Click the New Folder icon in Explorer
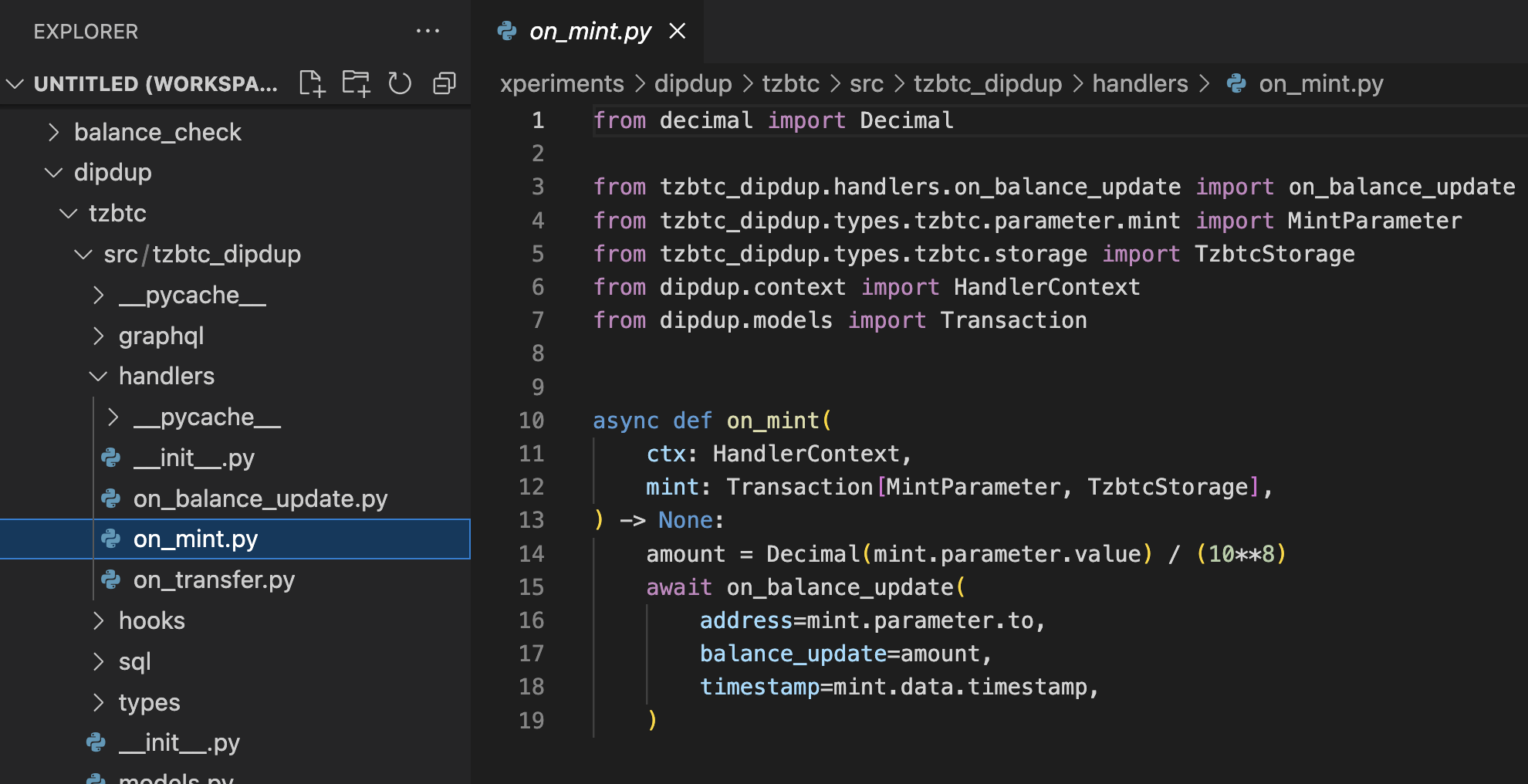 click(356, 83)
